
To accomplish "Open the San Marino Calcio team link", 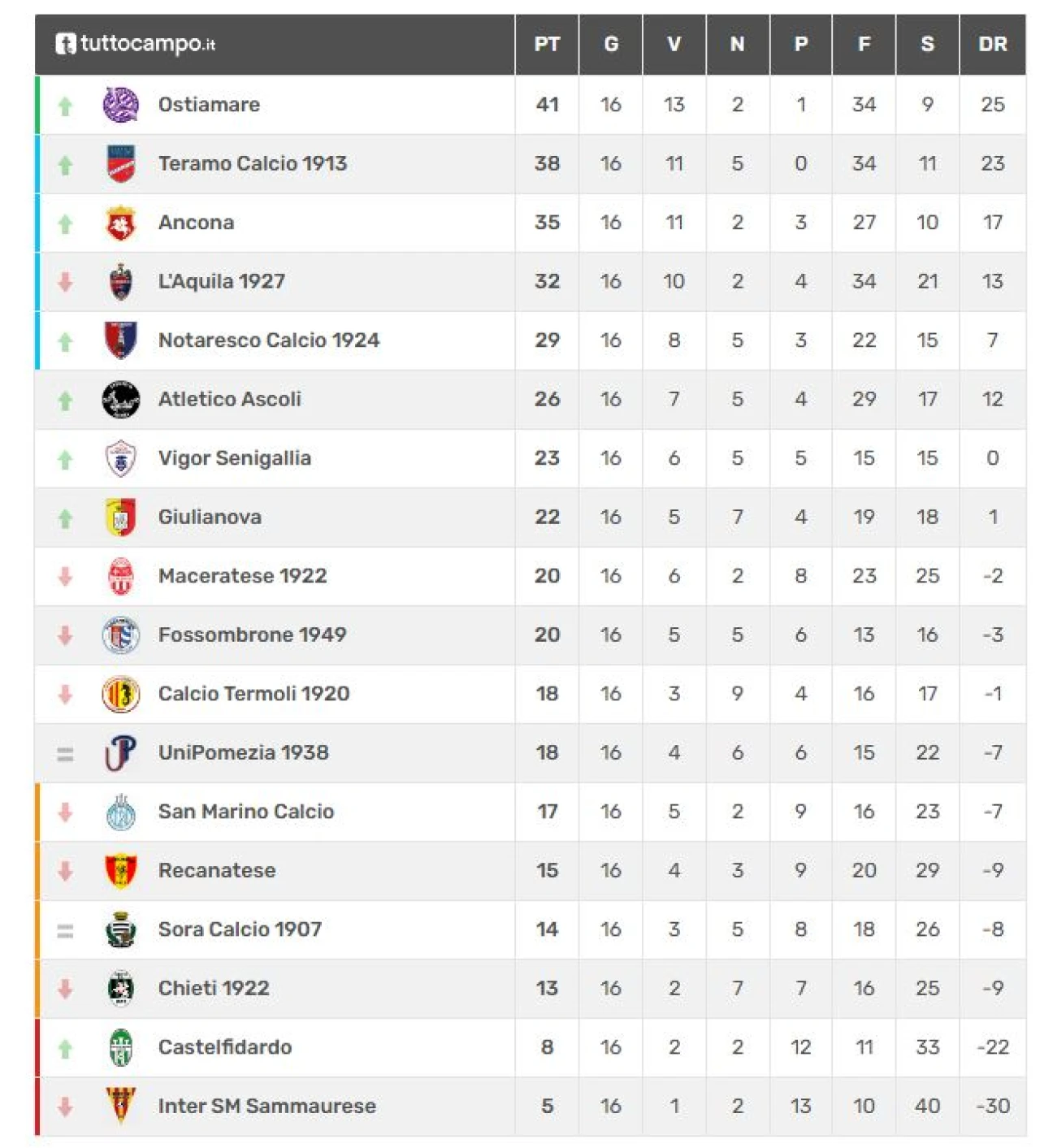I will (245, 812).
